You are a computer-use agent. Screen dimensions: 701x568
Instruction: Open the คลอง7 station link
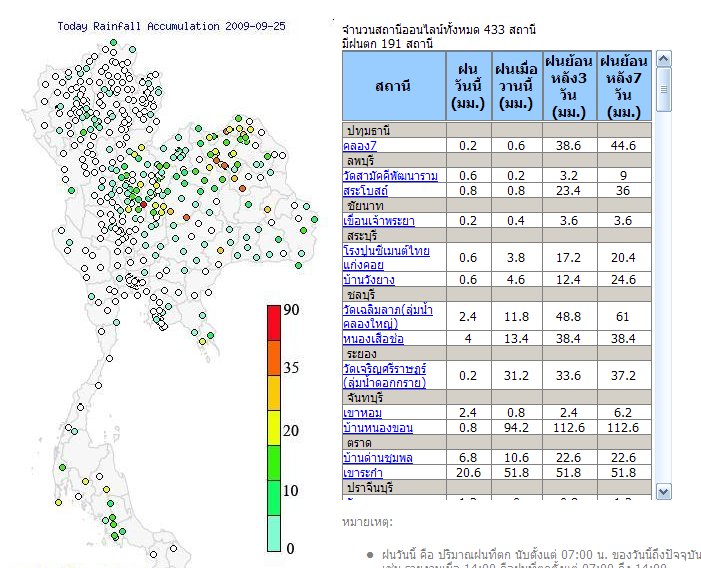click(360, 146)
